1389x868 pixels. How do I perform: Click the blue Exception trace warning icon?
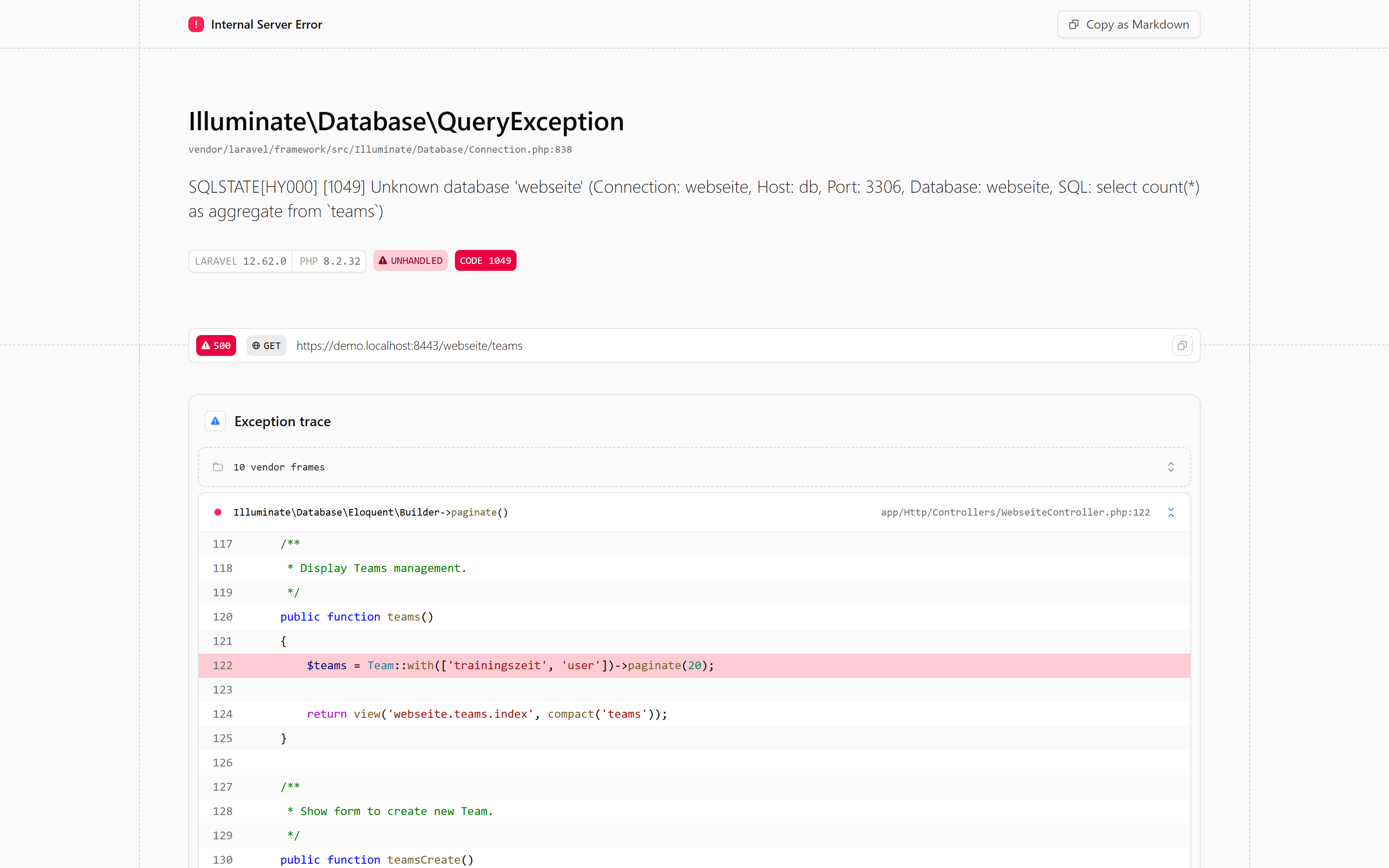[x=215, y=421]
